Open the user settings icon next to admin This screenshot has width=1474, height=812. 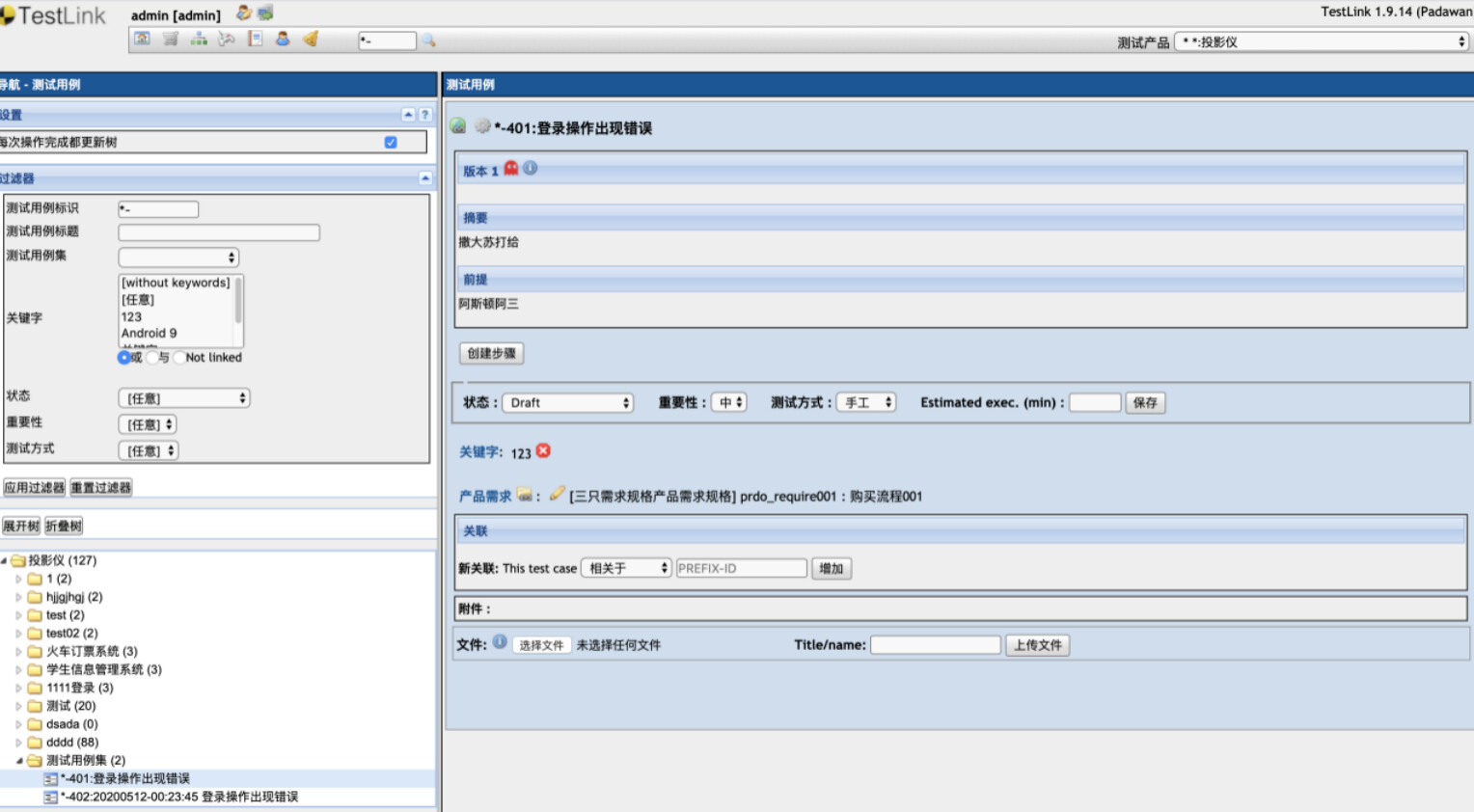tap(244, 13)
